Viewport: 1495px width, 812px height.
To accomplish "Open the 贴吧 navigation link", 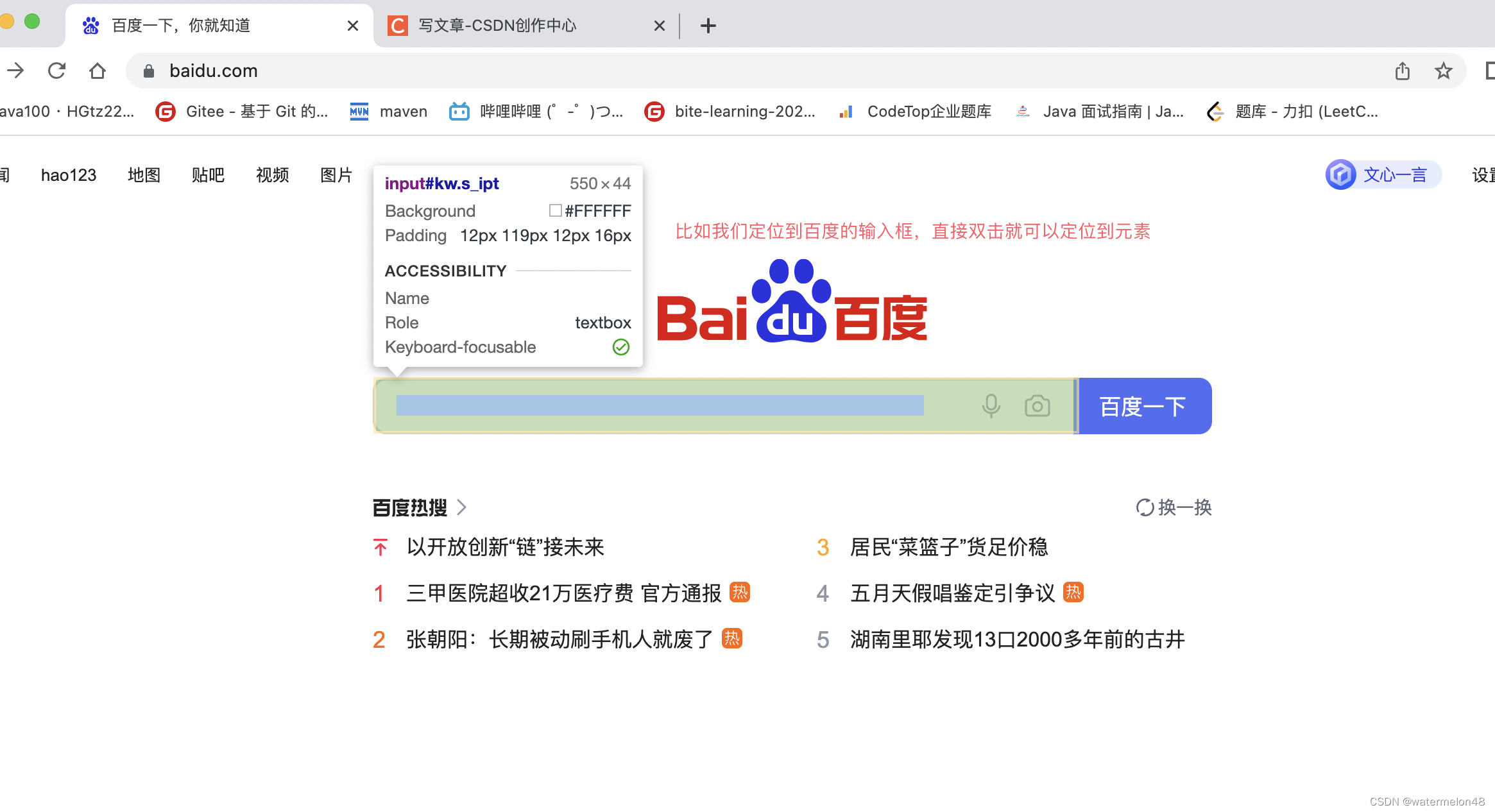I will click(208, 175).
